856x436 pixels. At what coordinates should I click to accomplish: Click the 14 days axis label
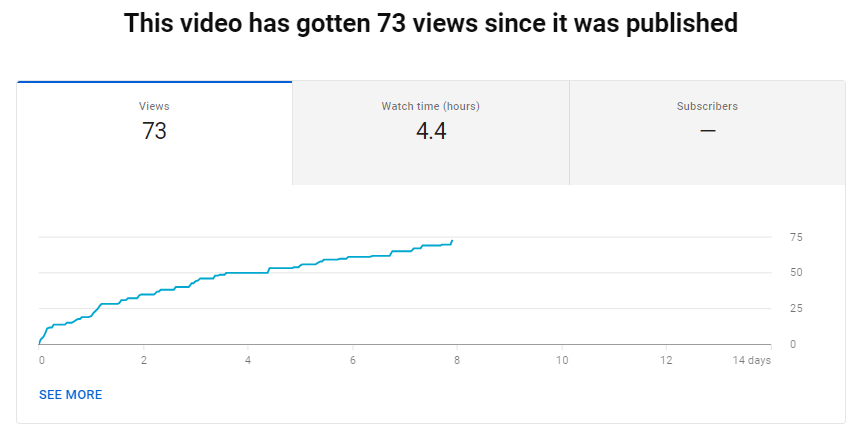(x=752, y=360)
